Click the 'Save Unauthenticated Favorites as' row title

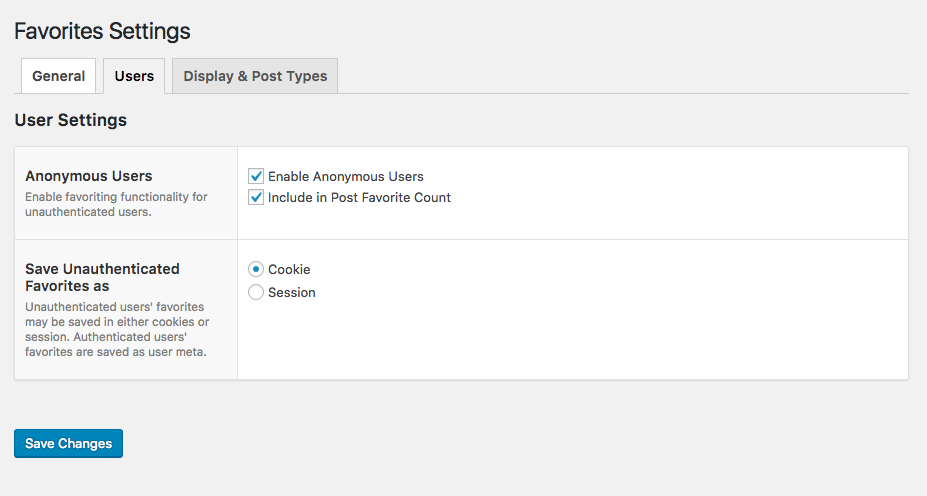(x=102, y=277)
